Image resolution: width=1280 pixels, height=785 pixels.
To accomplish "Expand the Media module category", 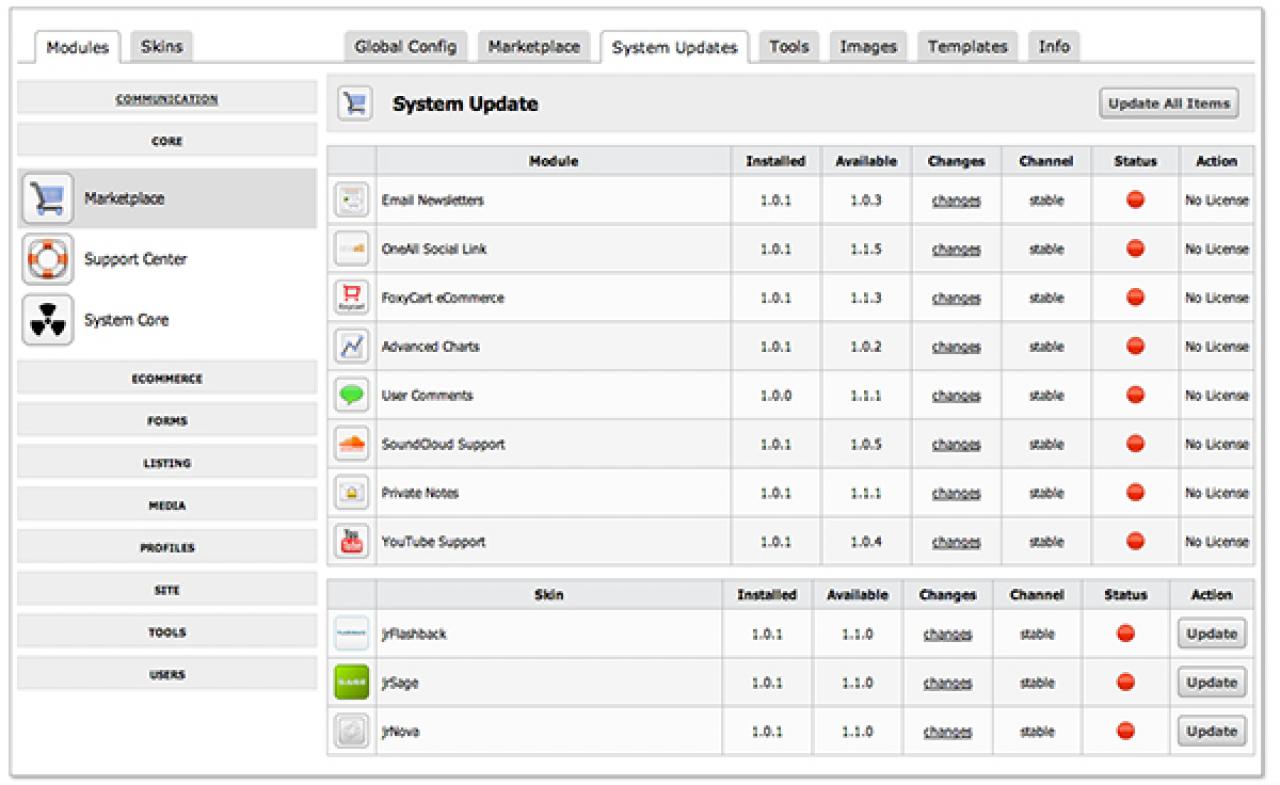I will [167, 506].
